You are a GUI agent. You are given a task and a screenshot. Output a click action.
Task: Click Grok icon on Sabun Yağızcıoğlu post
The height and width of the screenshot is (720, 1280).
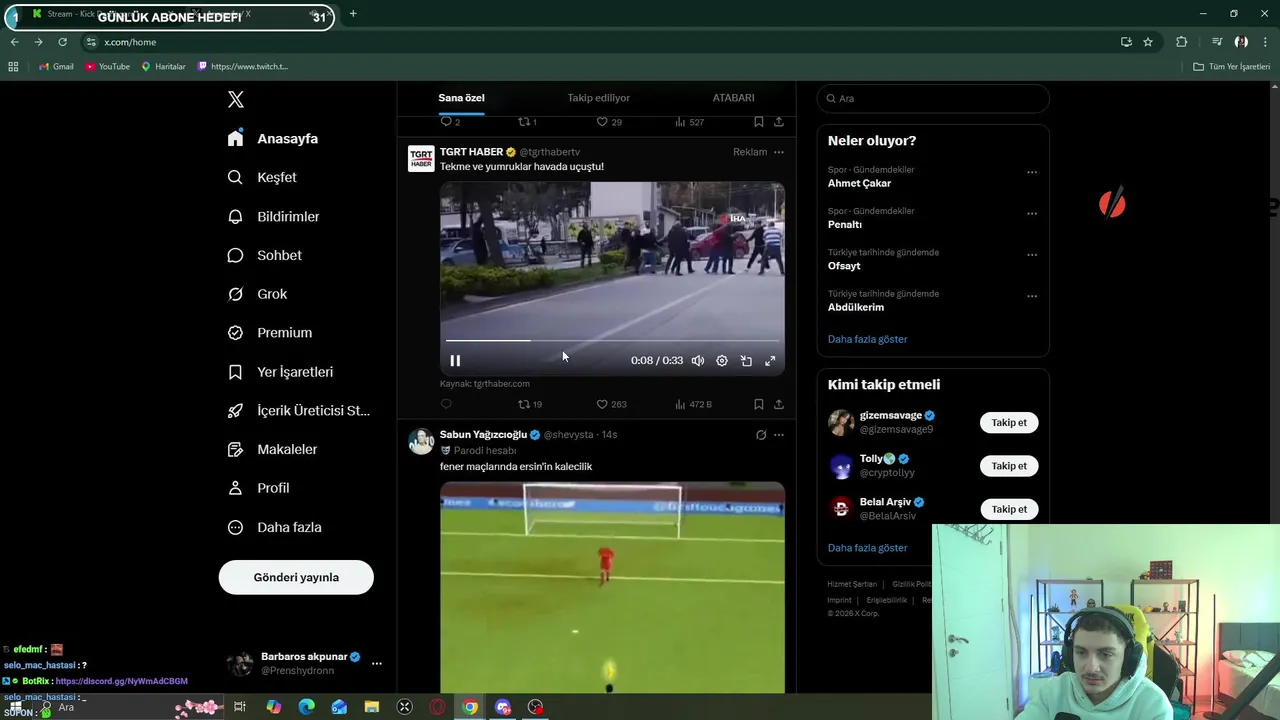point(761,435)
